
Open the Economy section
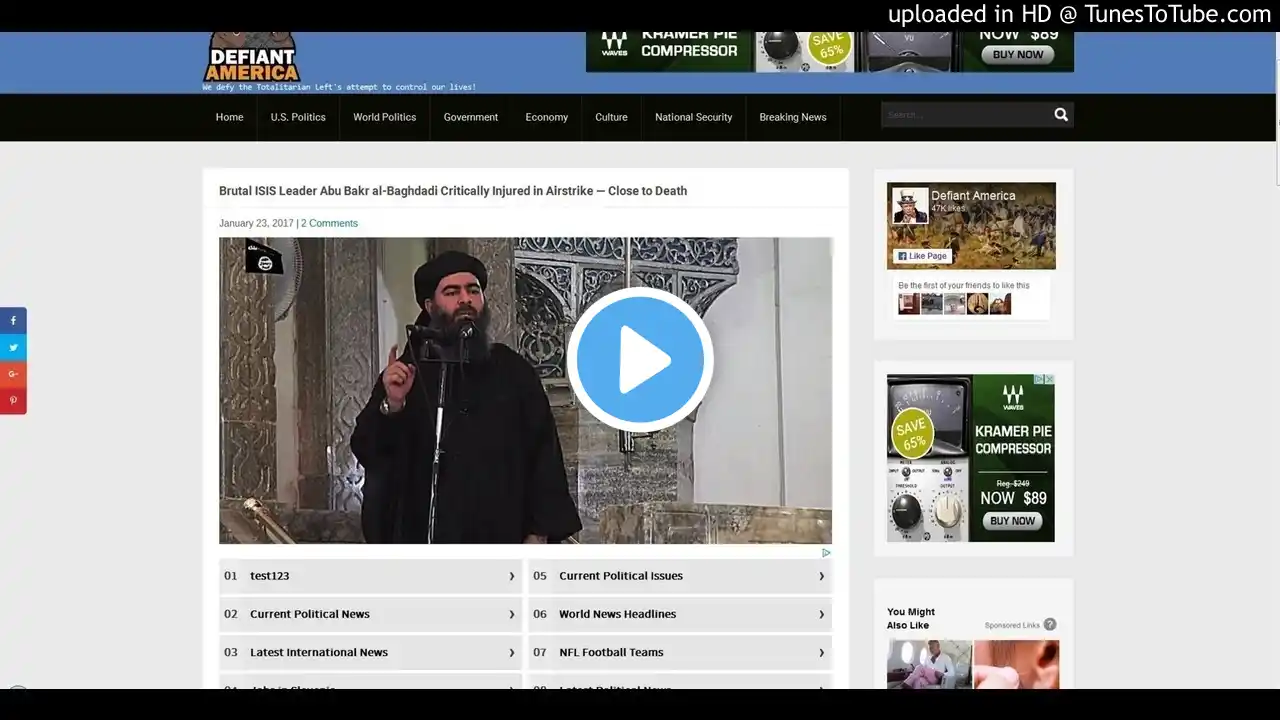[x=547, y=117]
